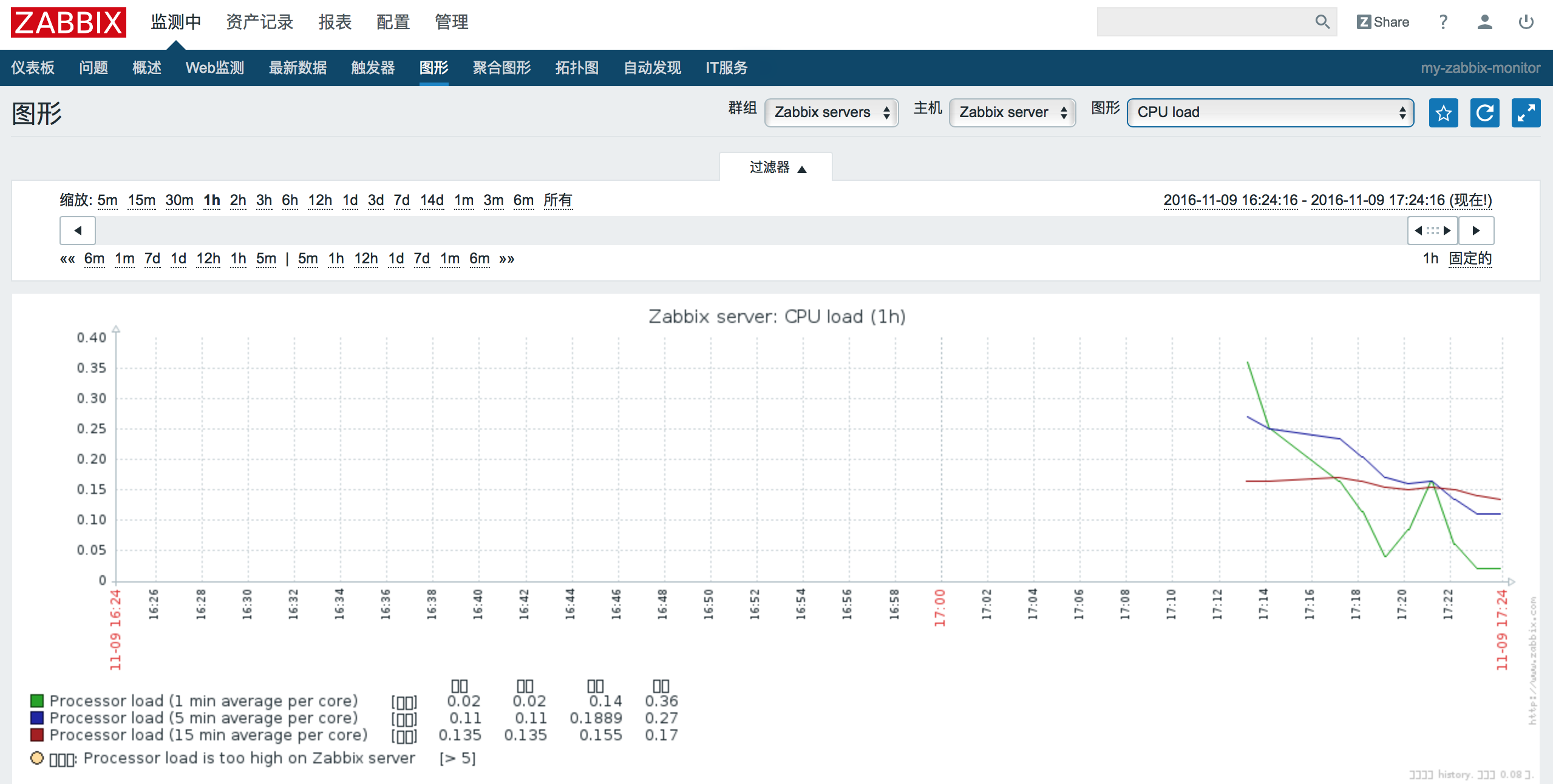Toggle fullscreen mode button
Viewport: 1553px width, 784px height.
[x=1526, y=113]
